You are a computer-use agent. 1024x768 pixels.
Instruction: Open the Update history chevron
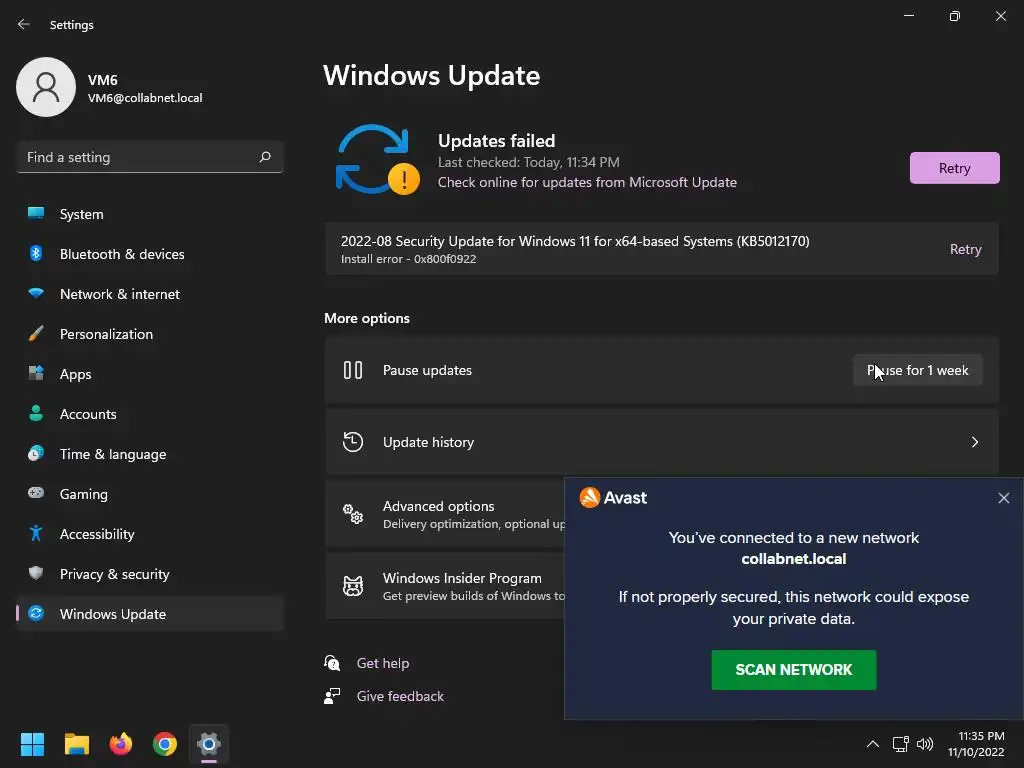coord(974,442)
